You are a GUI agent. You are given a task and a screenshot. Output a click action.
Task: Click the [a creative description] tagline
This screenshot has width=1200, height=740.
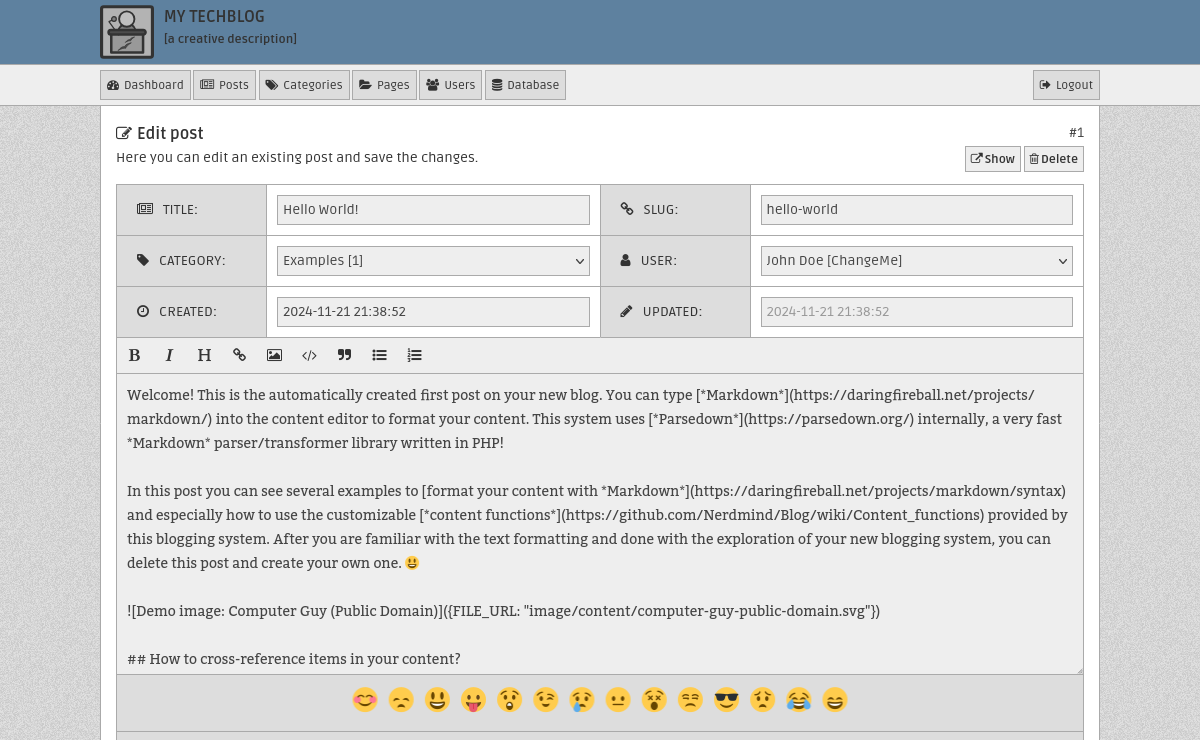(x=230, y=39)
